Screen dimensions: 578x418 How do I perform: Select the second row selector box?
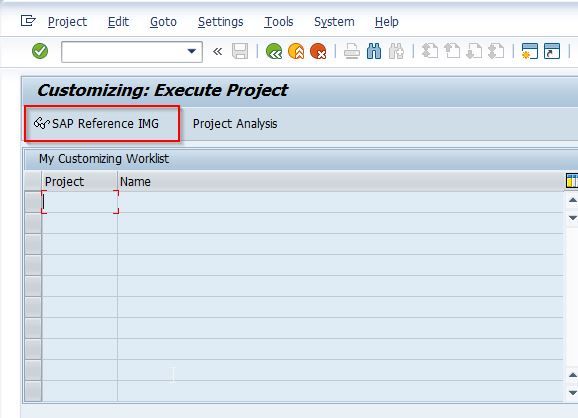(33, 223)
